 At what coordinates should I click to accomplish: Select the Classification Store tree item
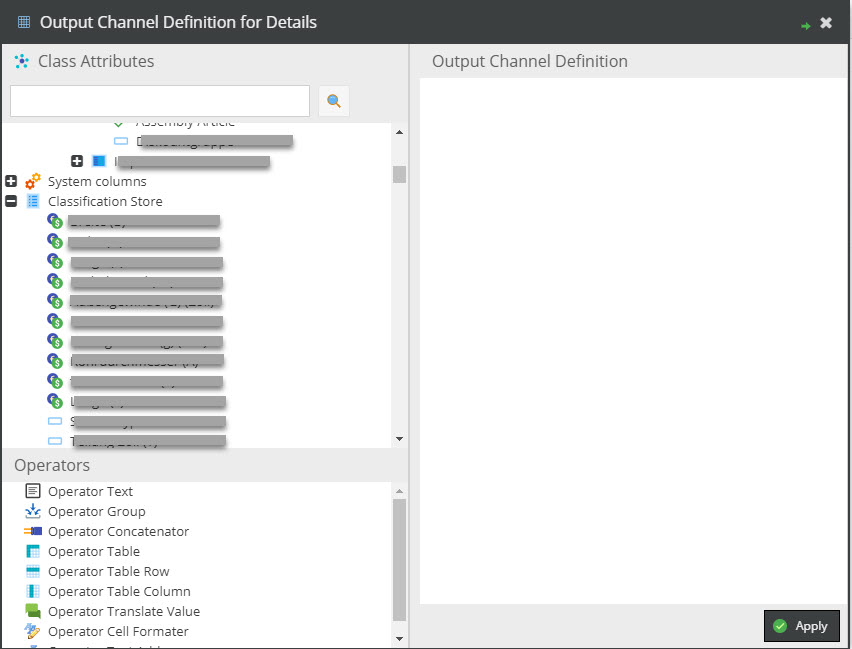point(105,201)
